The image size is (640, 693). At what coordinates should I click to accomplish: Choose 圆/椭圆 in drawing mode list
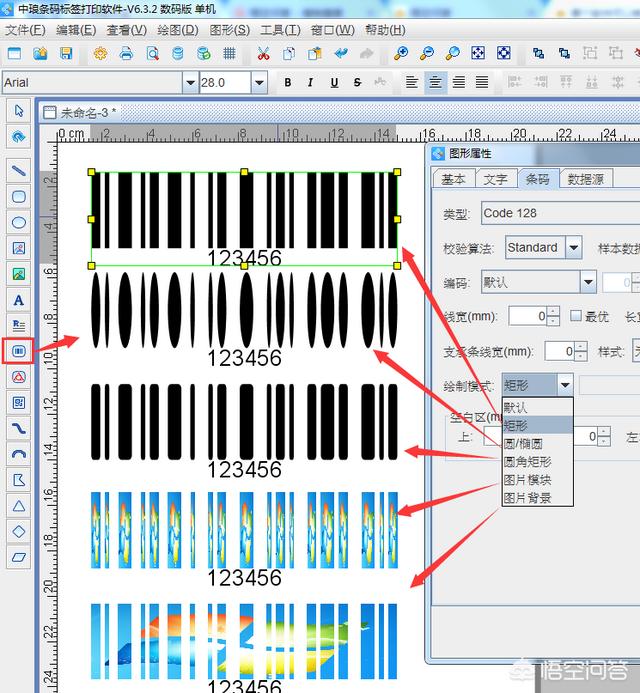tap(537, 443)
